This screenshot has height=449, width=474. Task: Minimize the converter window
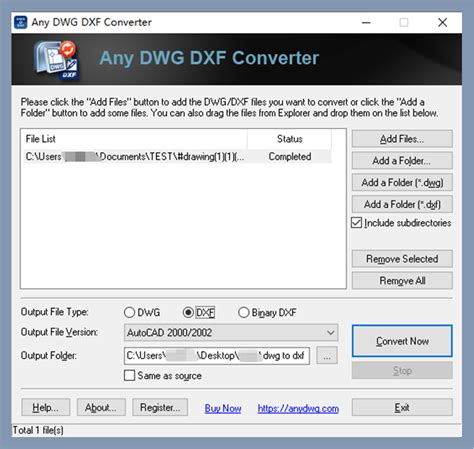(x=366, y=22)
